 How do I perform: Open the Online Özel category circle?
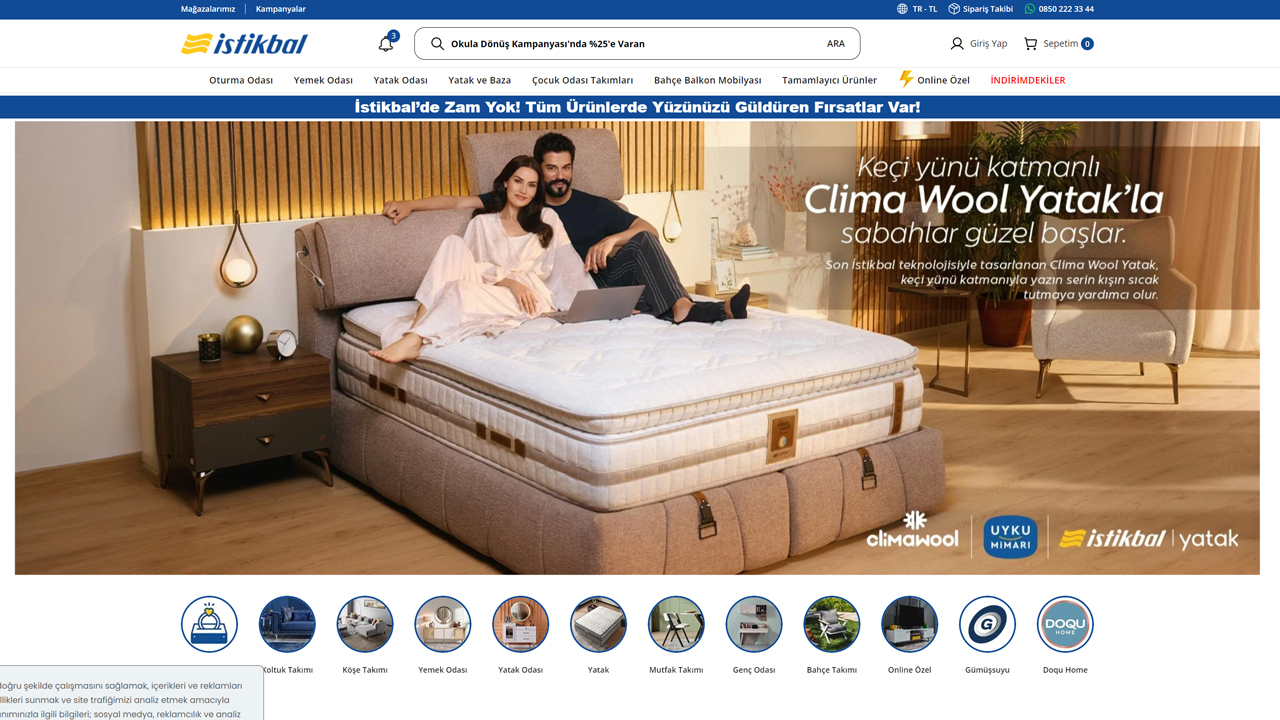click(x=910, y=624)
